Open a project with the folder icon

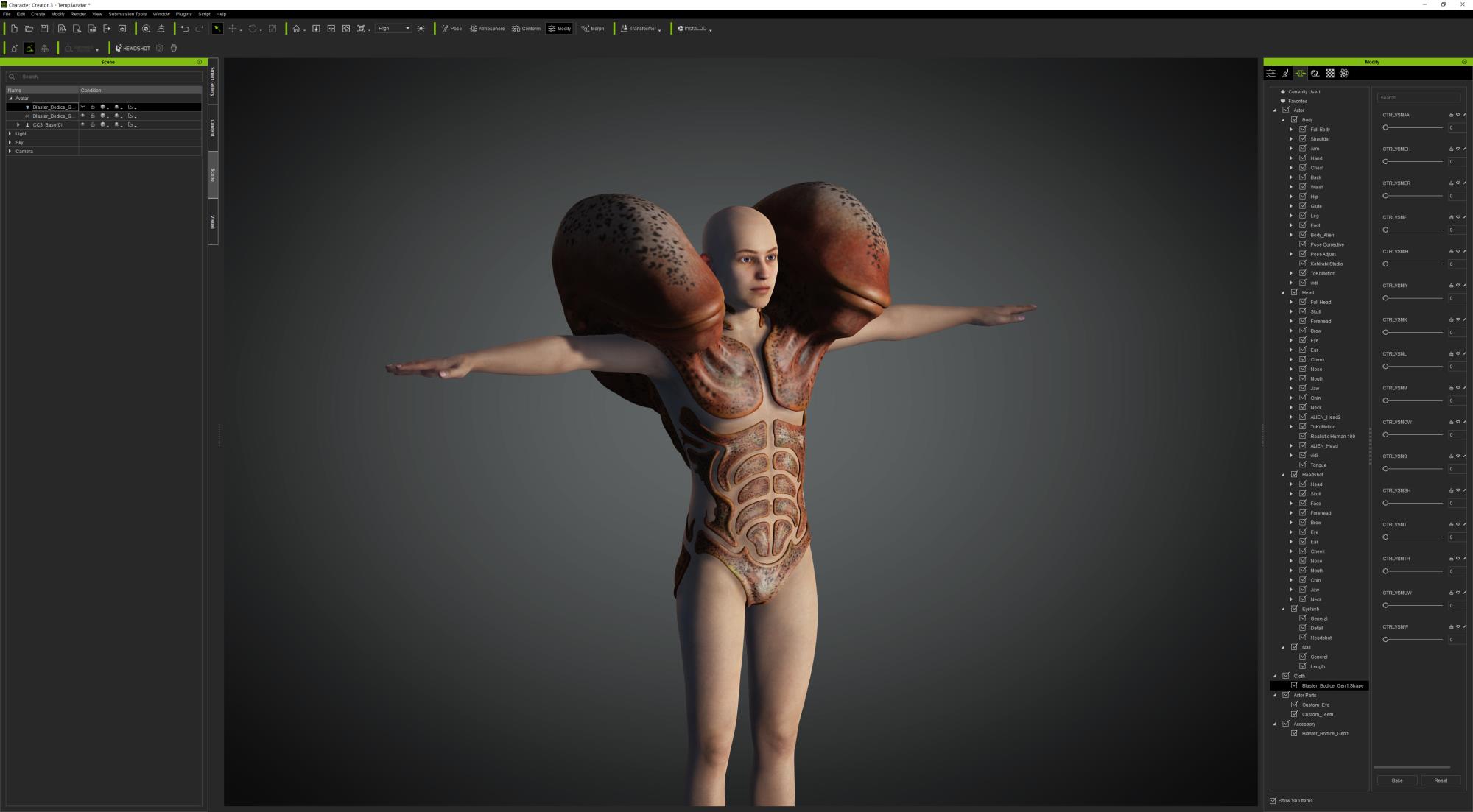[29, 29]
